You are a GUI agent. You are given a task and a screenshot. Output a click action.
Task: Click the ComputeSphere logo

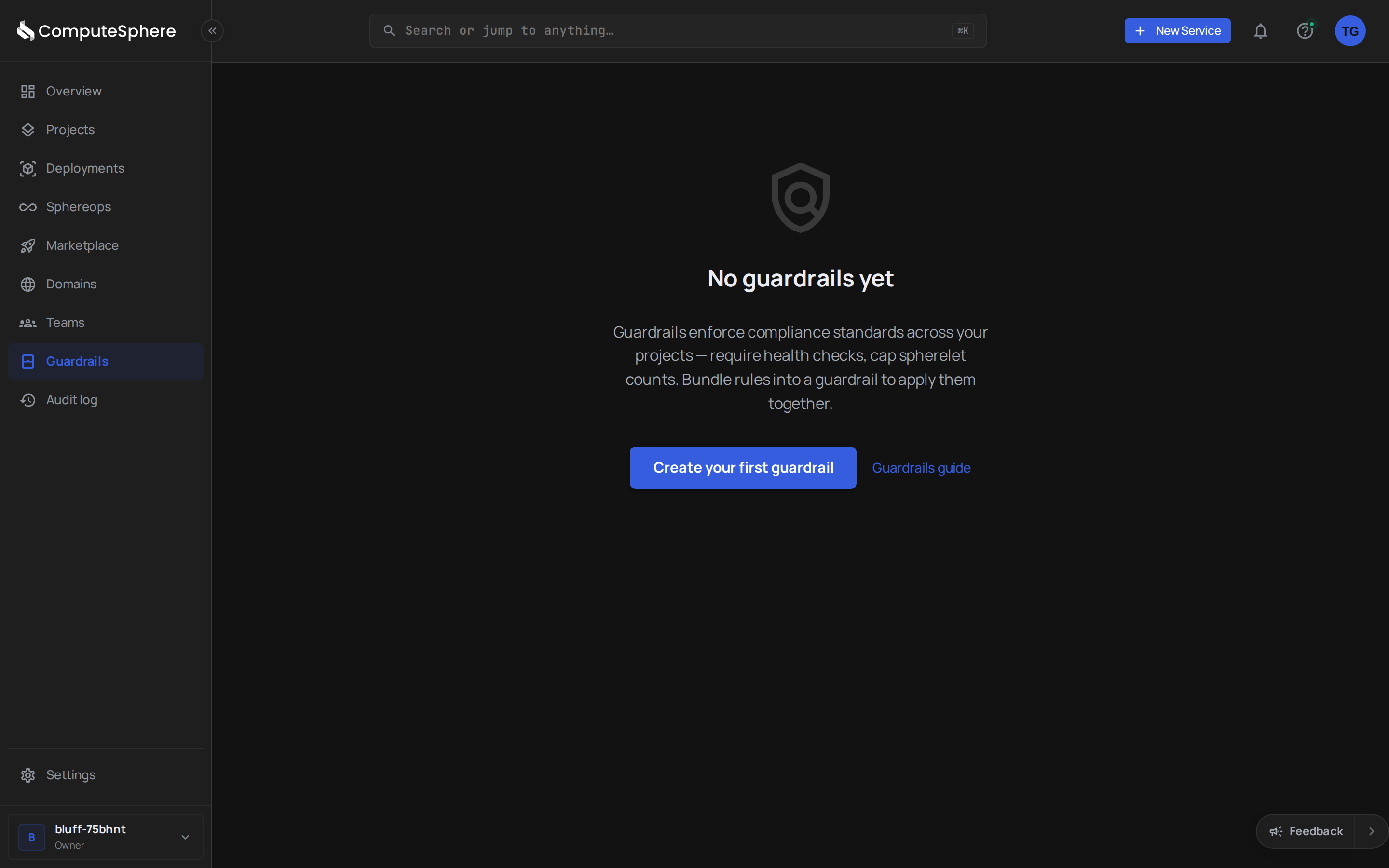click(96, 31)
